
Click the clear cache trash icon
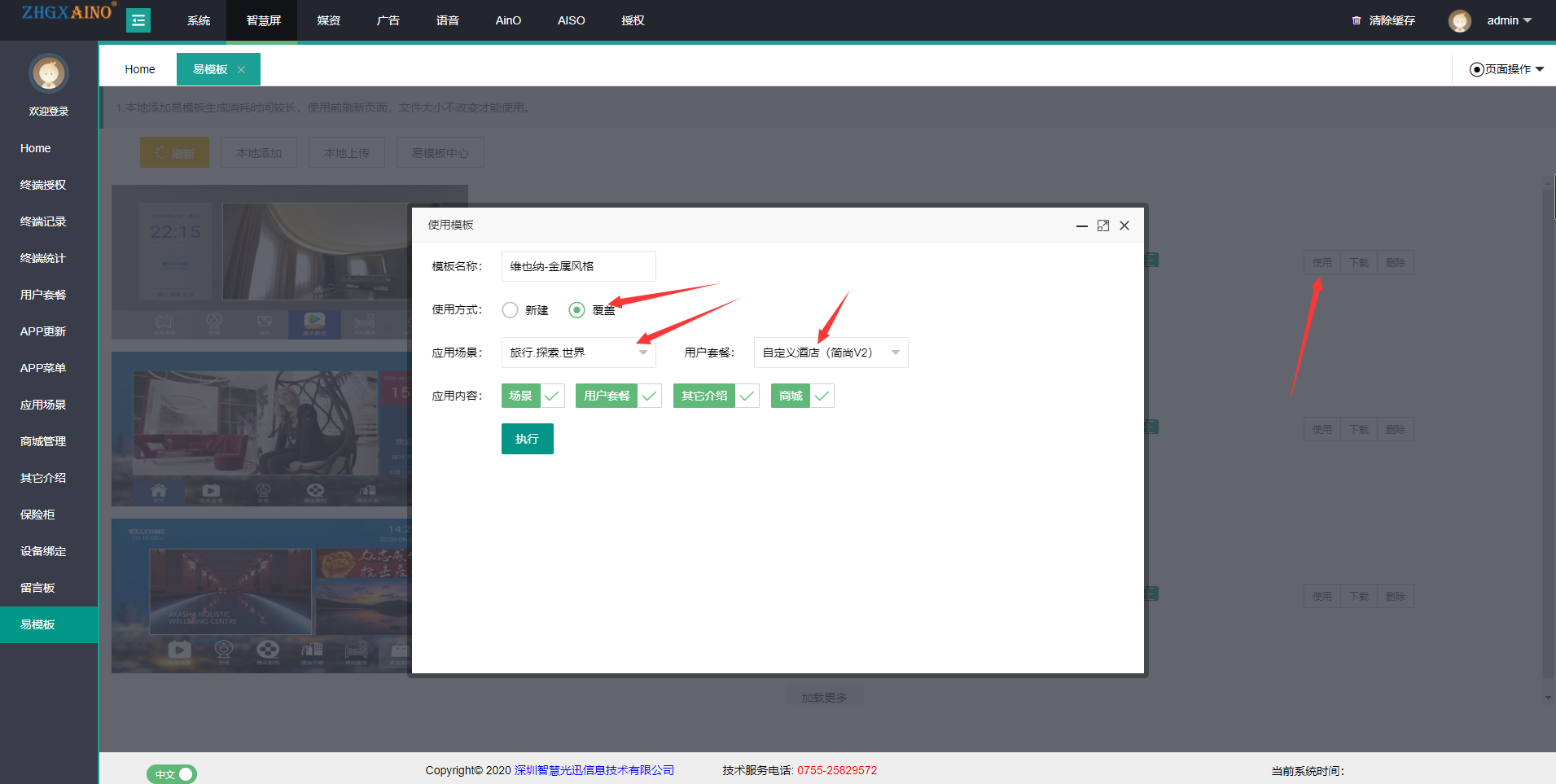1356,20
